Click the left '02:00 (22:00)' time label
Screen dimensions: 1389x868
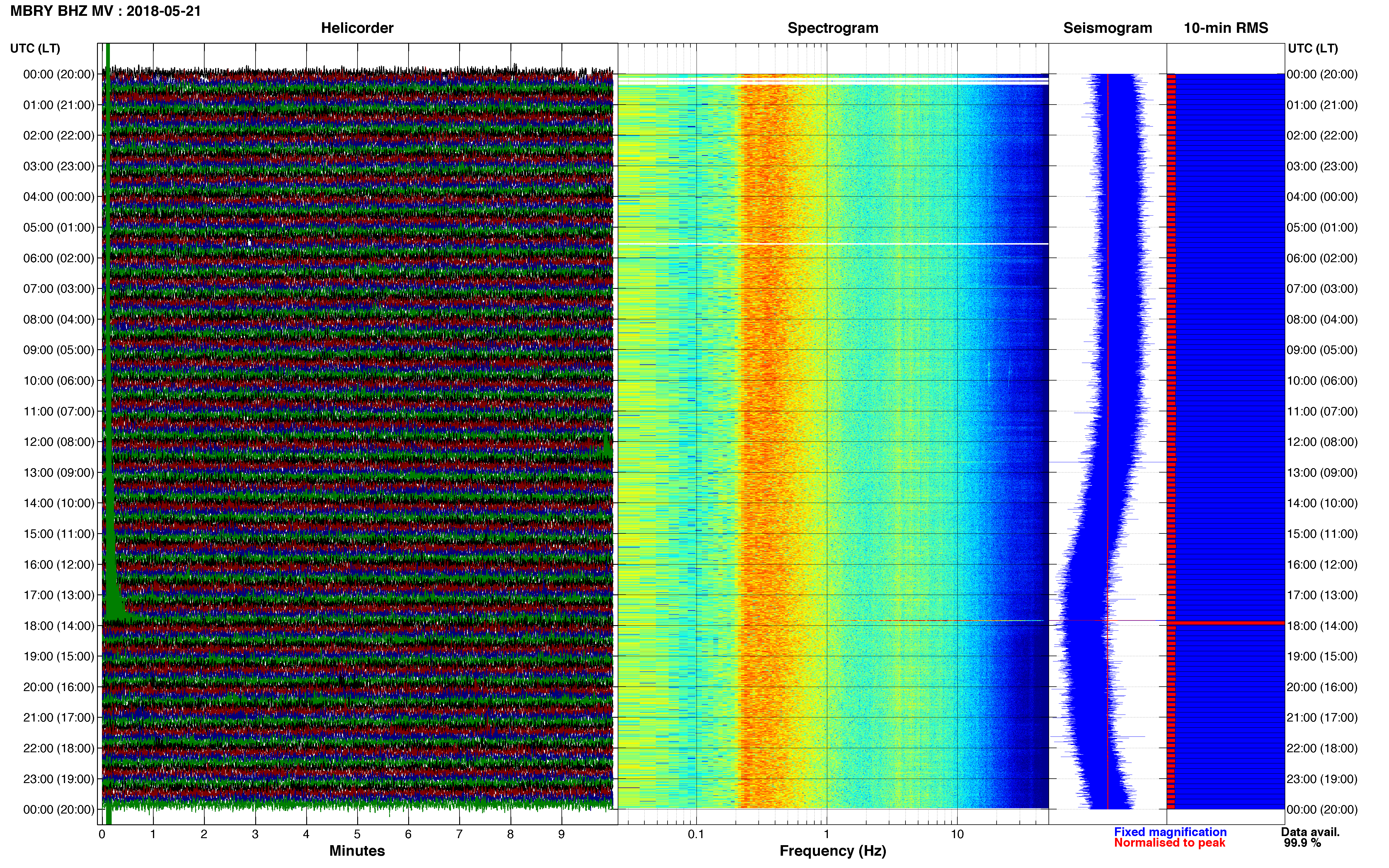point(59,135)
